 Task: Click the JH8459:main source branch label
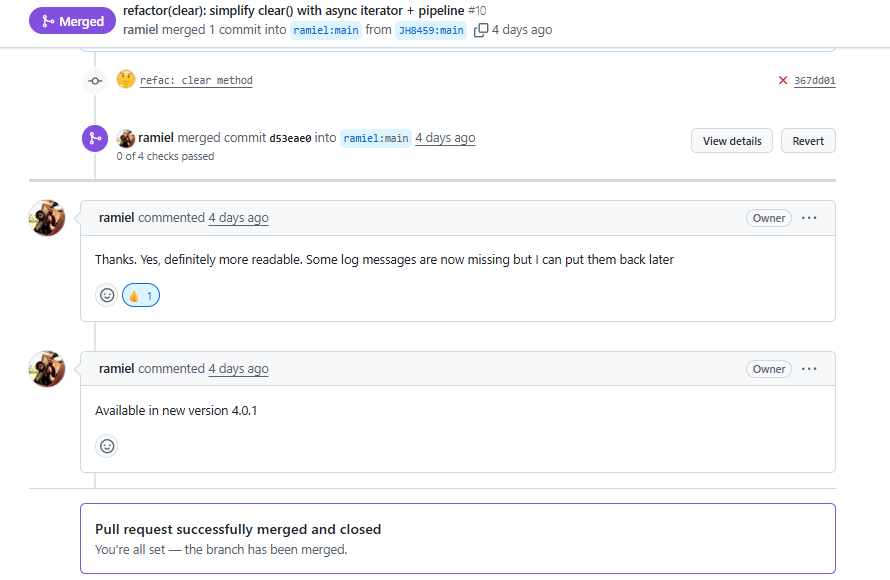click(431, 30)
